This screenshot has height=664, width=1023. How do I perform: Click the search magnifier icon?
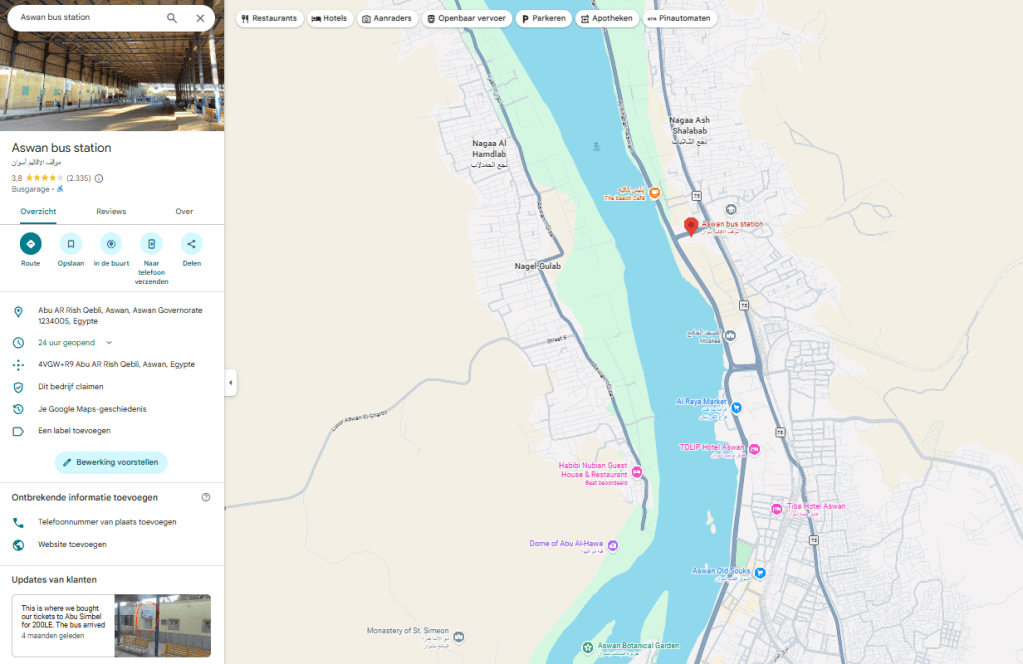click(172, 18)
